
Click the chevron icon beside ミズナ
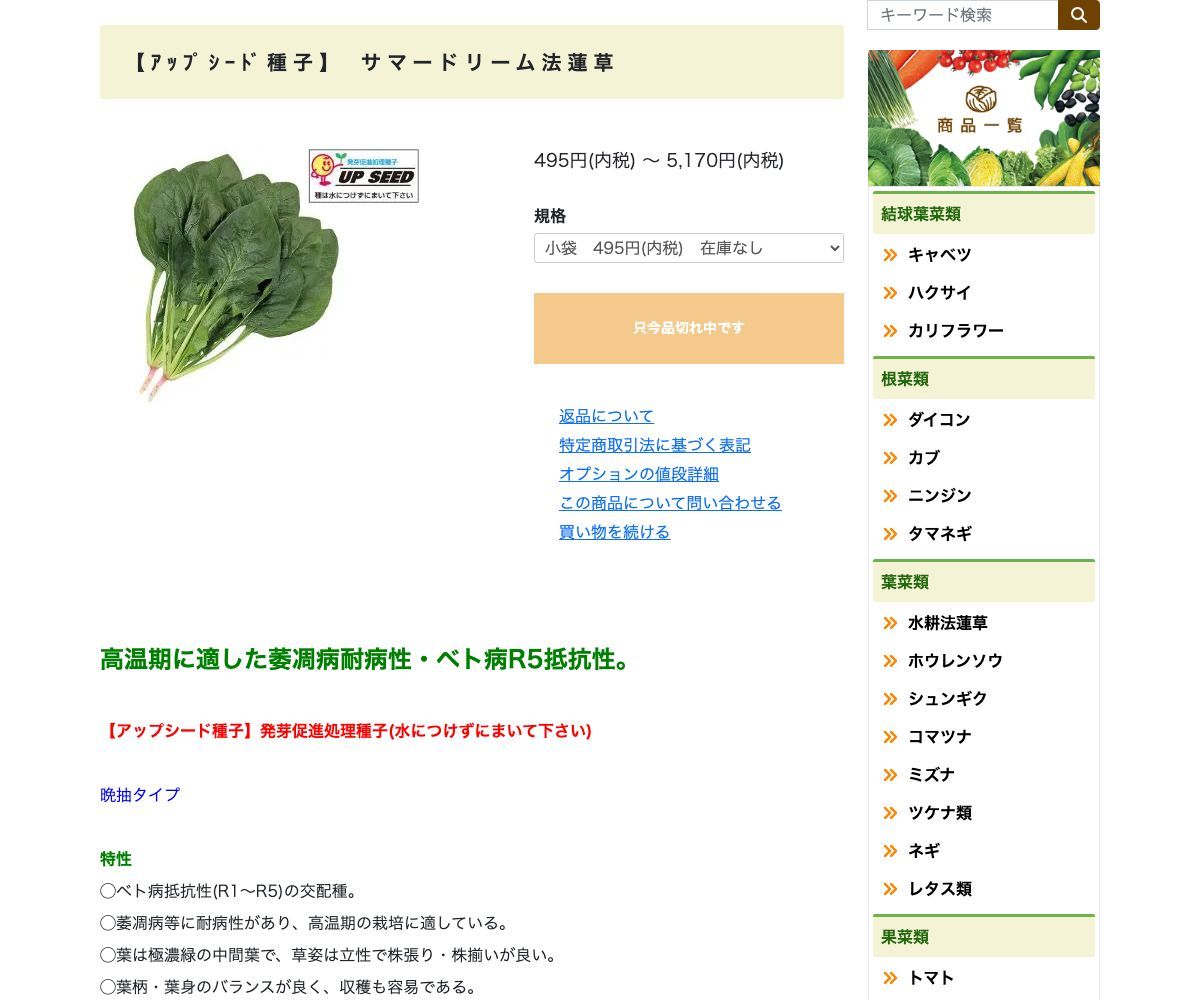tap(890, 775)
